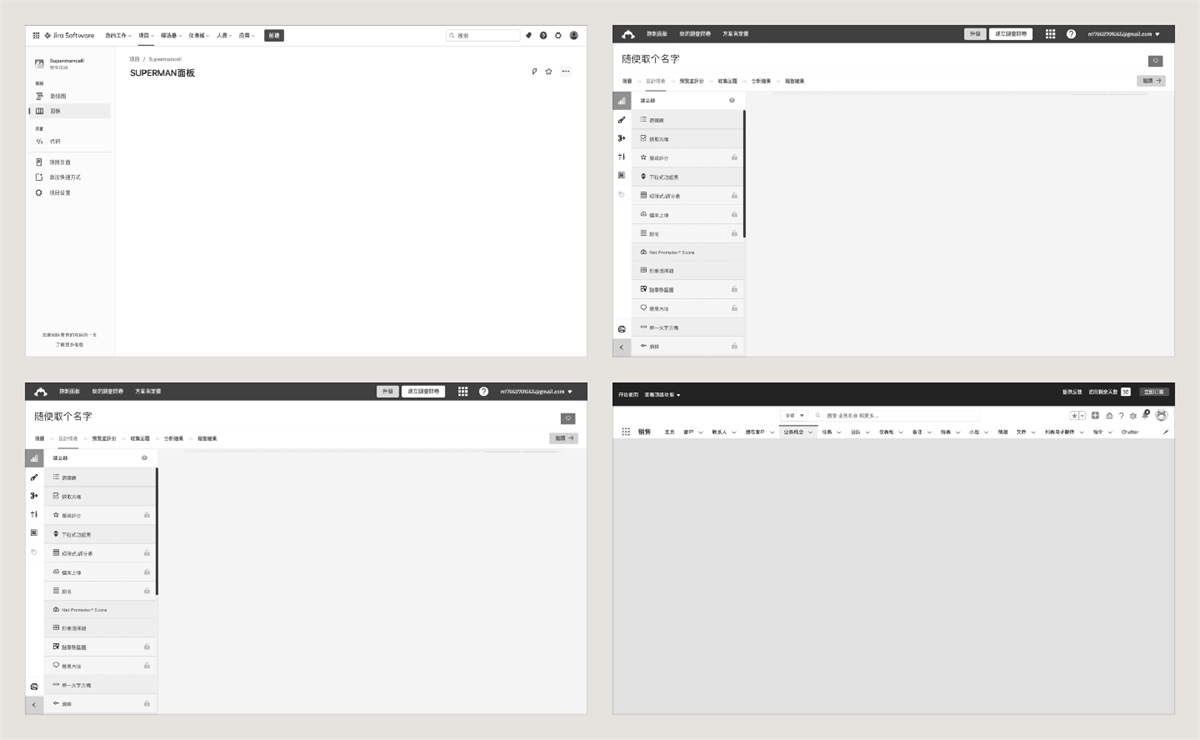Click 升級 upgrade button in upper-right survey window

pyautogui.click(x=974, y=33)
